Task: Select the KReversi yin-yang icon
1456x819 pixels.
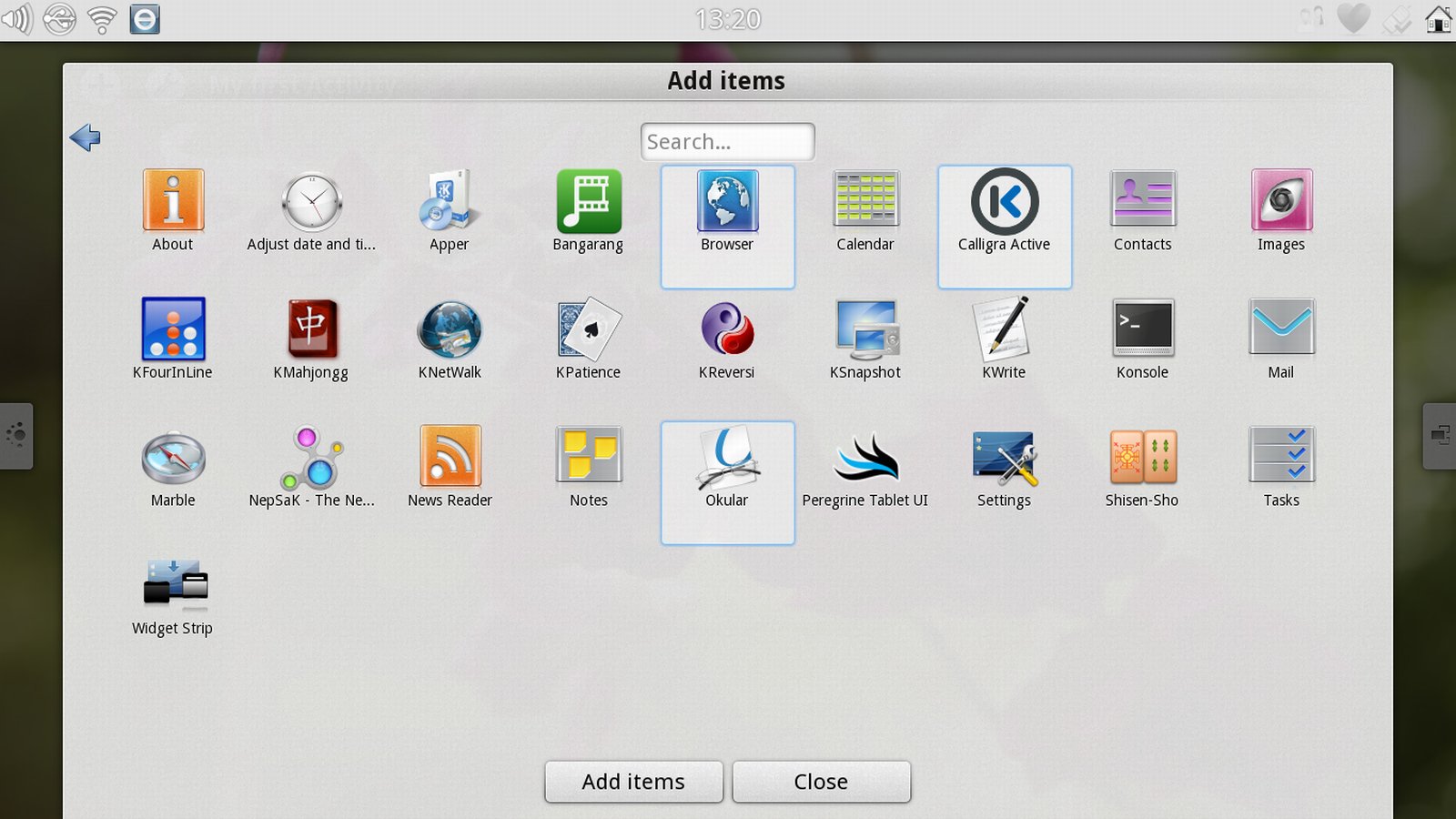Action: coord(727,329)
